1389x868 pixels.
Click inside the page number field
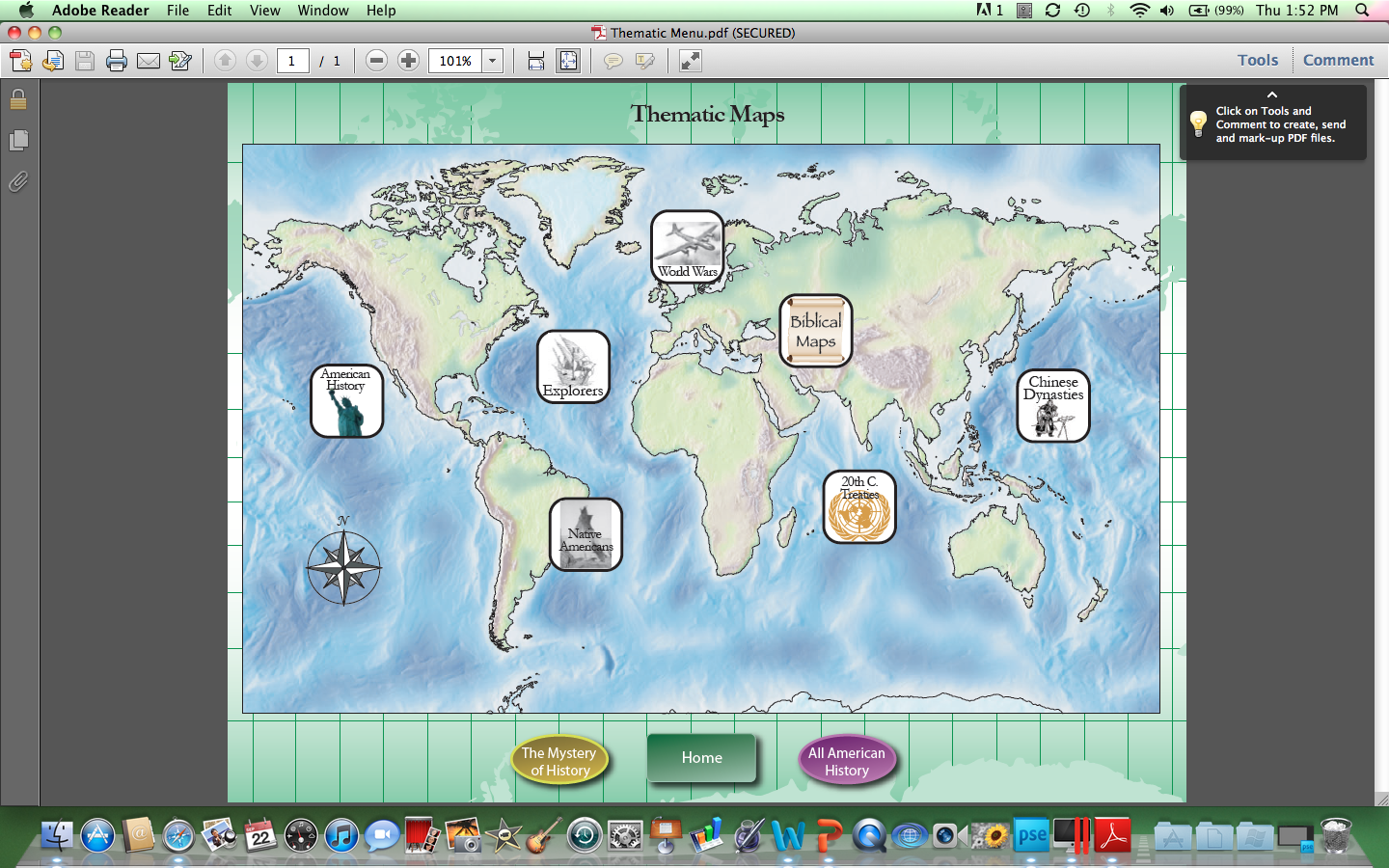[x=292, y=60]
